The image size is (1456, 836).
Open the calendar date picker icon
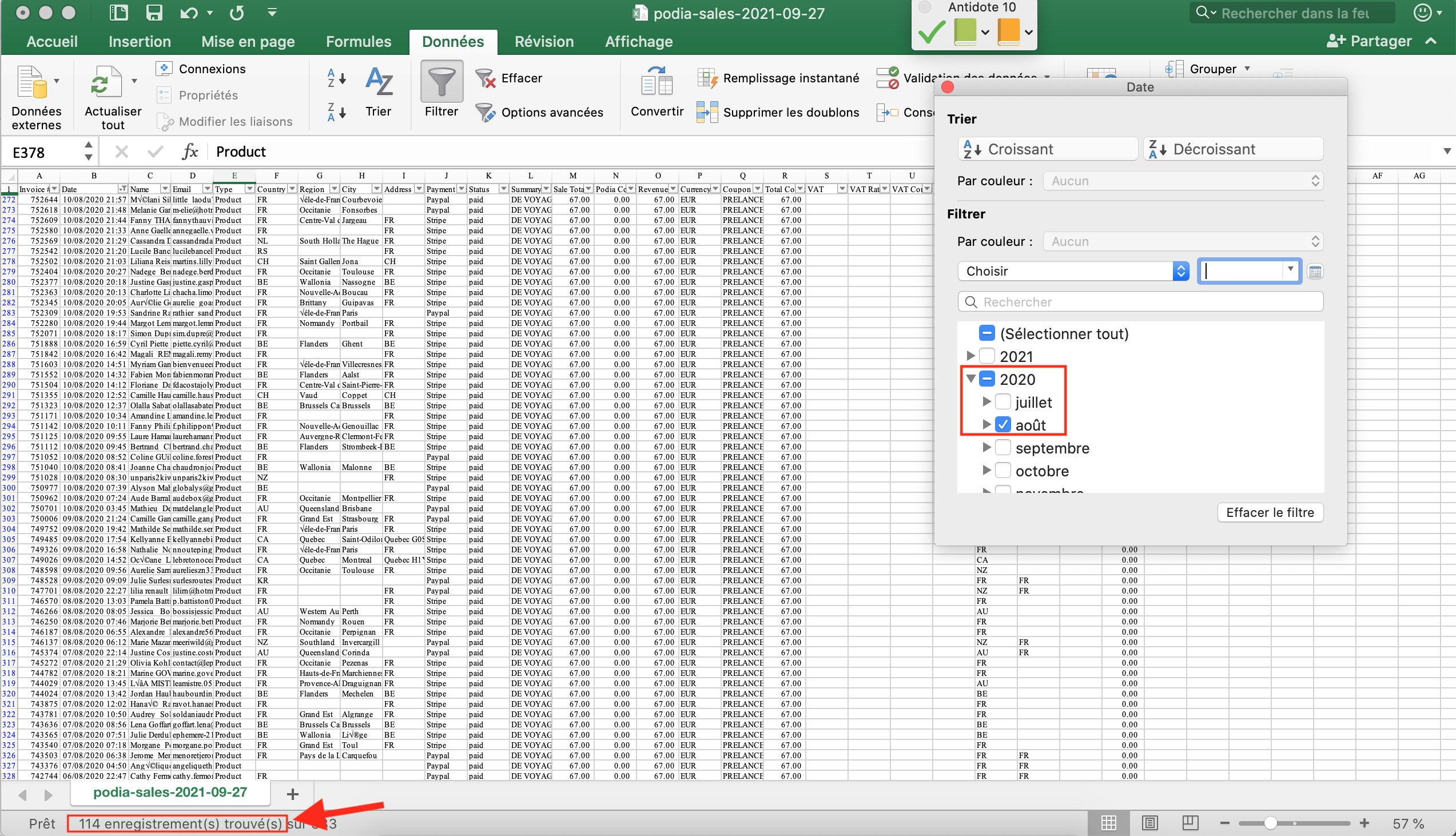tap(1315, 272)
